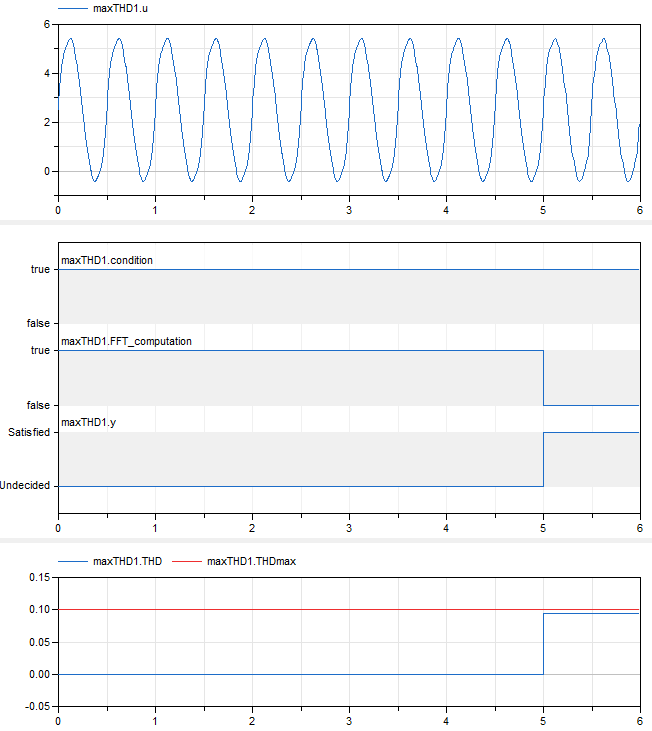The height and width of the screenshot is (731, 652).
Task: Click the falling edge of FFT_computation at time 5
Action: click(x=543, y=378)
